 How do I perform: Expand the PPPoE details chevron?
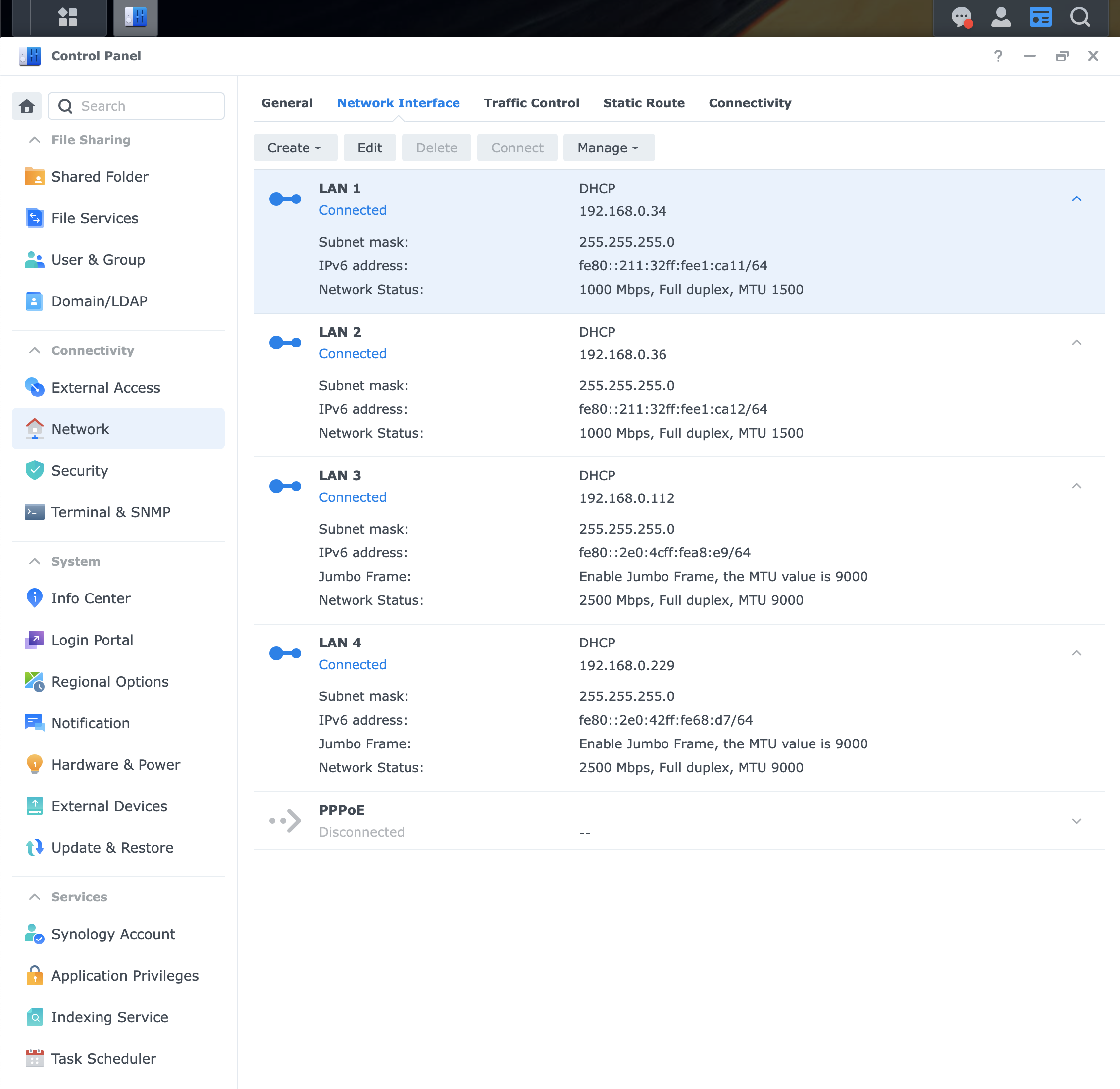coord(1077,821)
